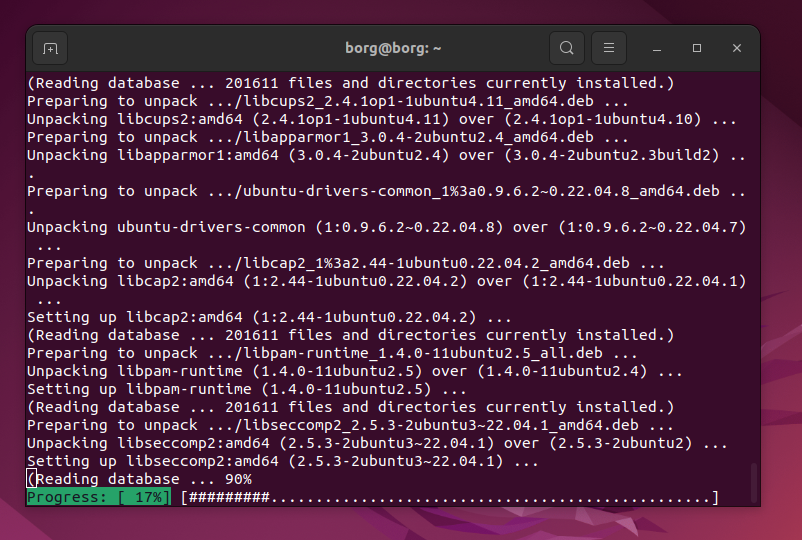Minimize the terminal window
The height and width of the screenshot is (540, 802).
click(658, 48)
